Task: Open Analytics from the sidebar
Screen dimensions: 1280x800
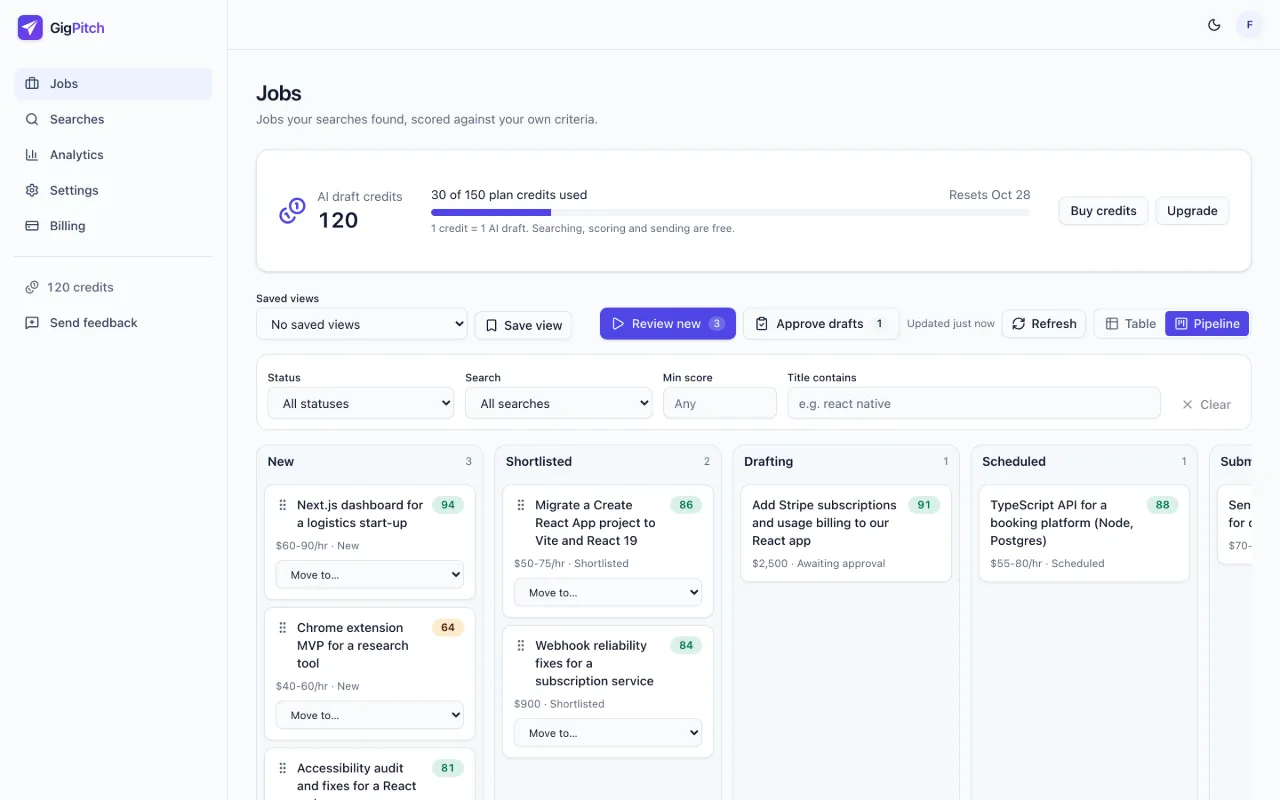Action: pos(113,155)
